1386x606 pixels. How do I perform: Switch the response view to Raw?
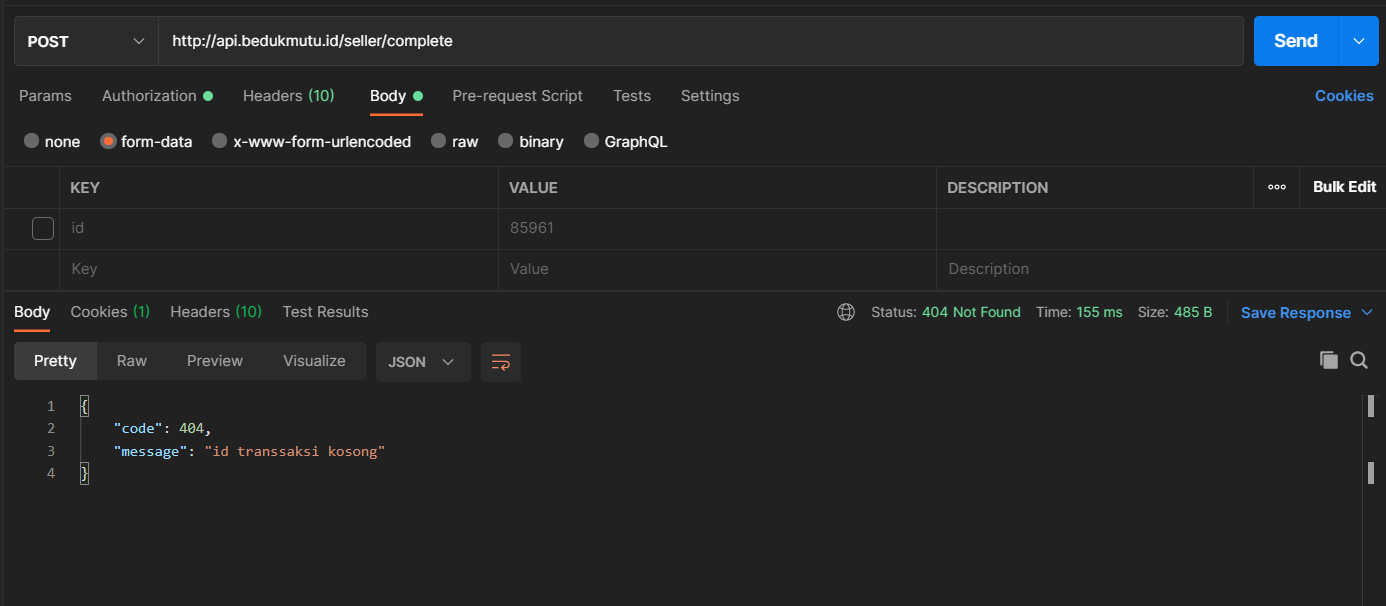pyautogui.click(x=132, y=361)
